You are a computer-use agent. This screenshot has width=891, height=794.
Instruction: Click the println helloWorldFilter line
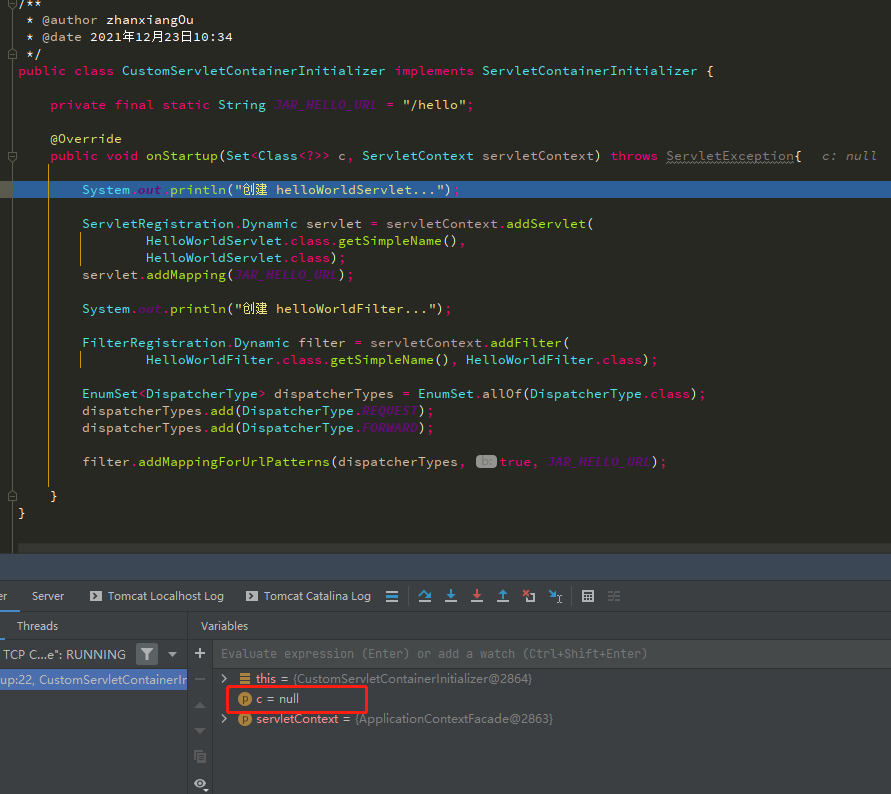(266, 309)
